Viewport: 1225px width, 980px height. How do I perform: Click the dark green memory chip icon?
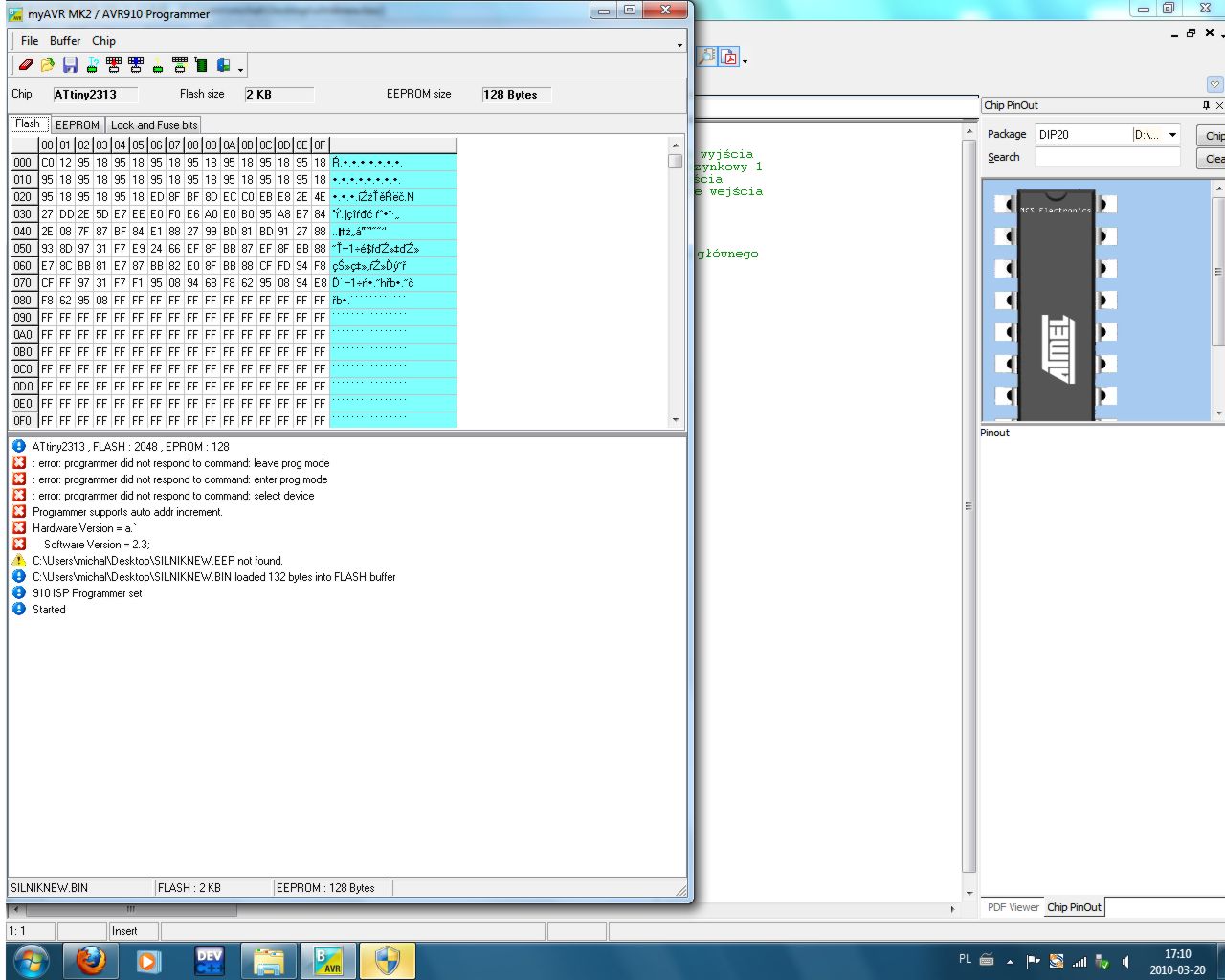click(201, 65)
